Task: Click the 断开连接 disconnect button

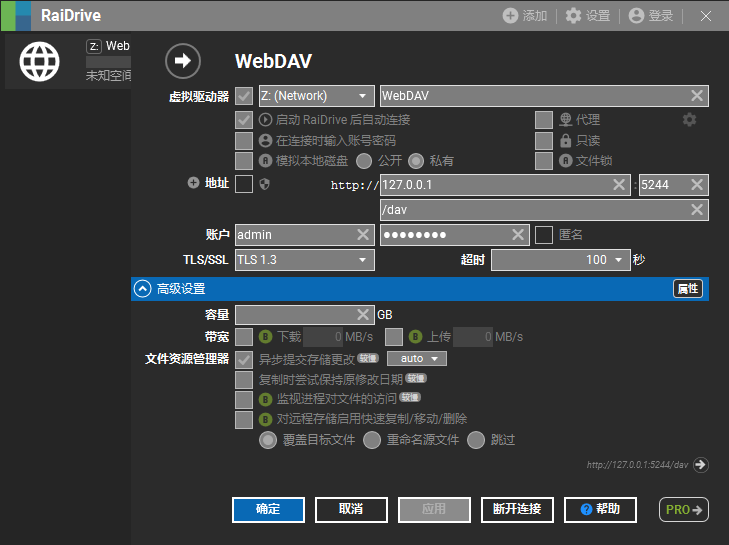Action: (x=517, y=510)
